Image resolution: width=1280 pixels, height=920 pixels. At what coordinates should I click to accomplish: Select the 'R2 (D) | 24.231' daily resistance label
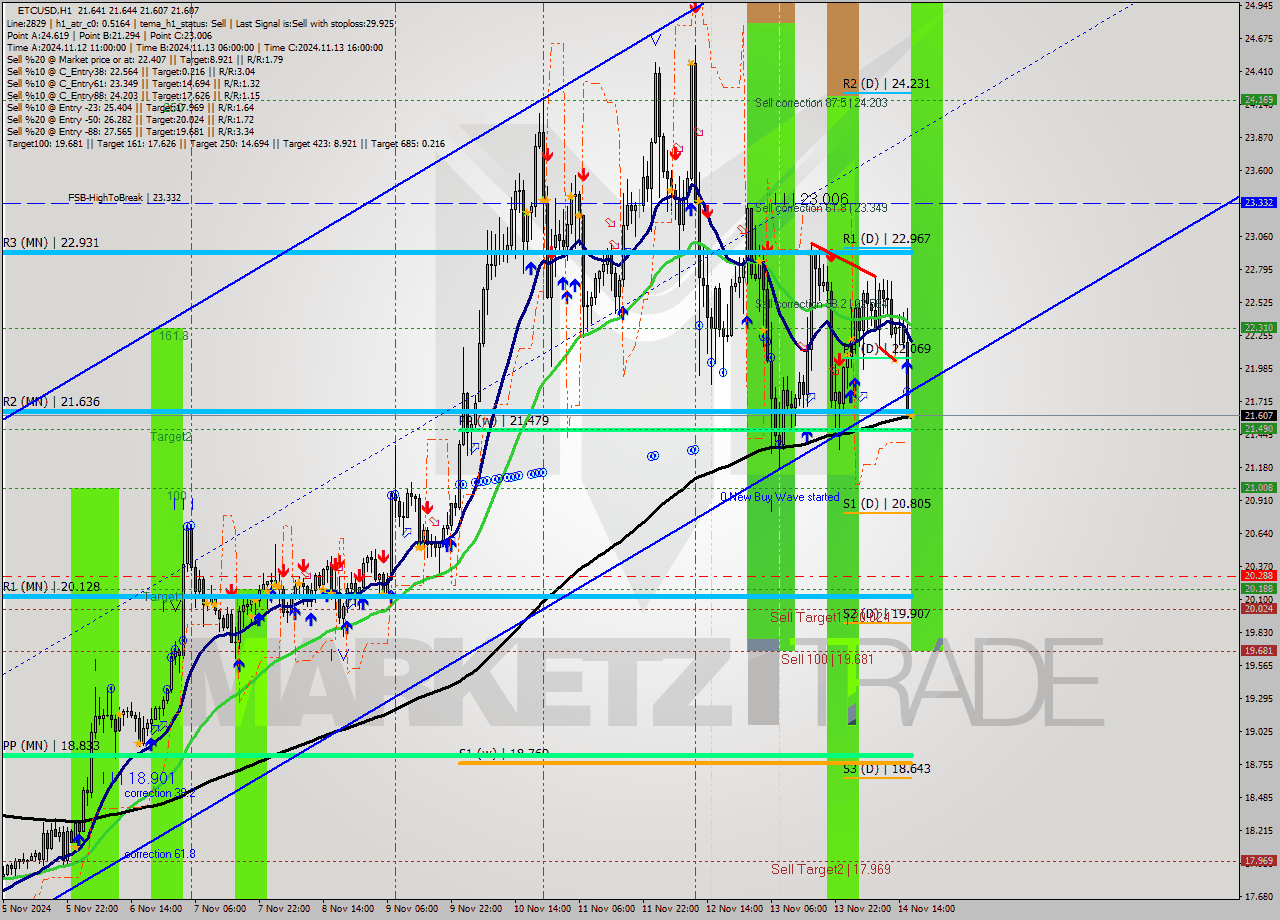tap(886, 84)
